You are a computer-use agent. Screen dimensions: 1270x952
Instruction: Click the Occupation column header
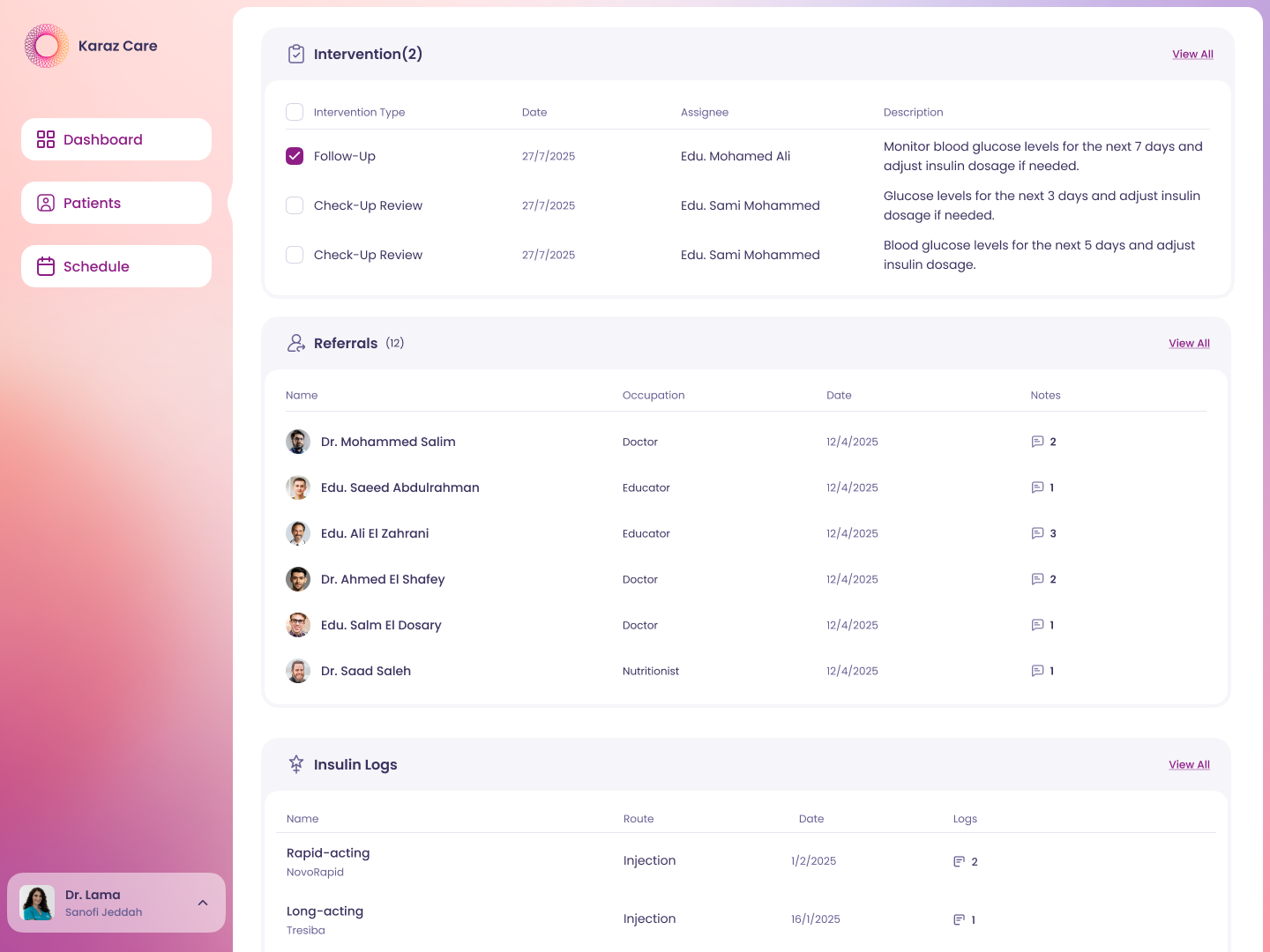click(x=654, y=395)
